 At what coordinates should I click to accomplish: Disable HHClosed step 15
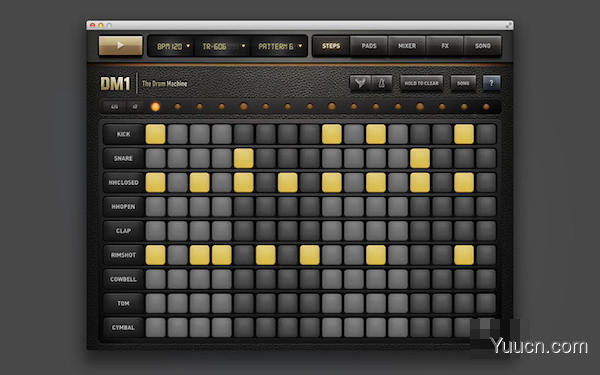464,183
